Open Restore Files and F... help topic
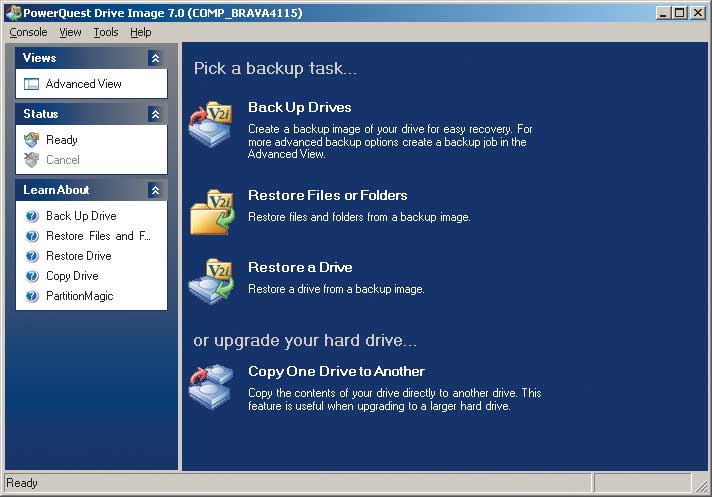The image size is (712, 497). [x=98, y=236]
